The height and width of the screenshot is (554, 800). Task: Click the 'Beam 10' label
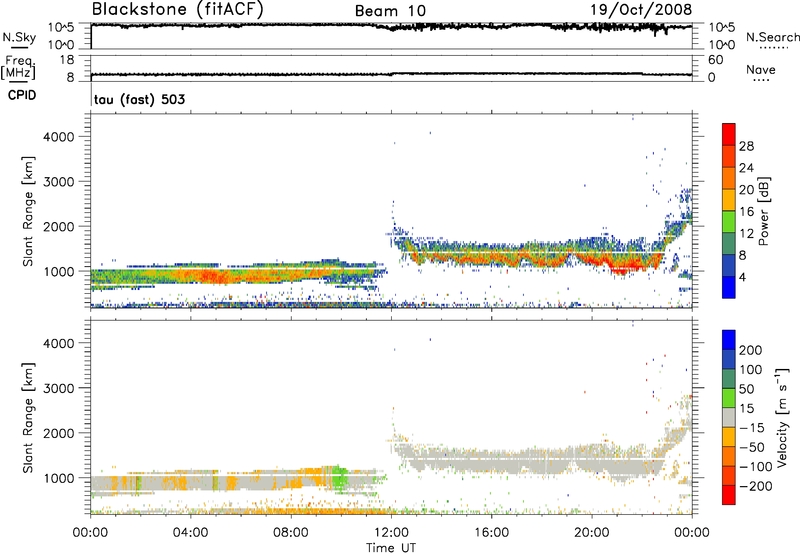(390, 11)
